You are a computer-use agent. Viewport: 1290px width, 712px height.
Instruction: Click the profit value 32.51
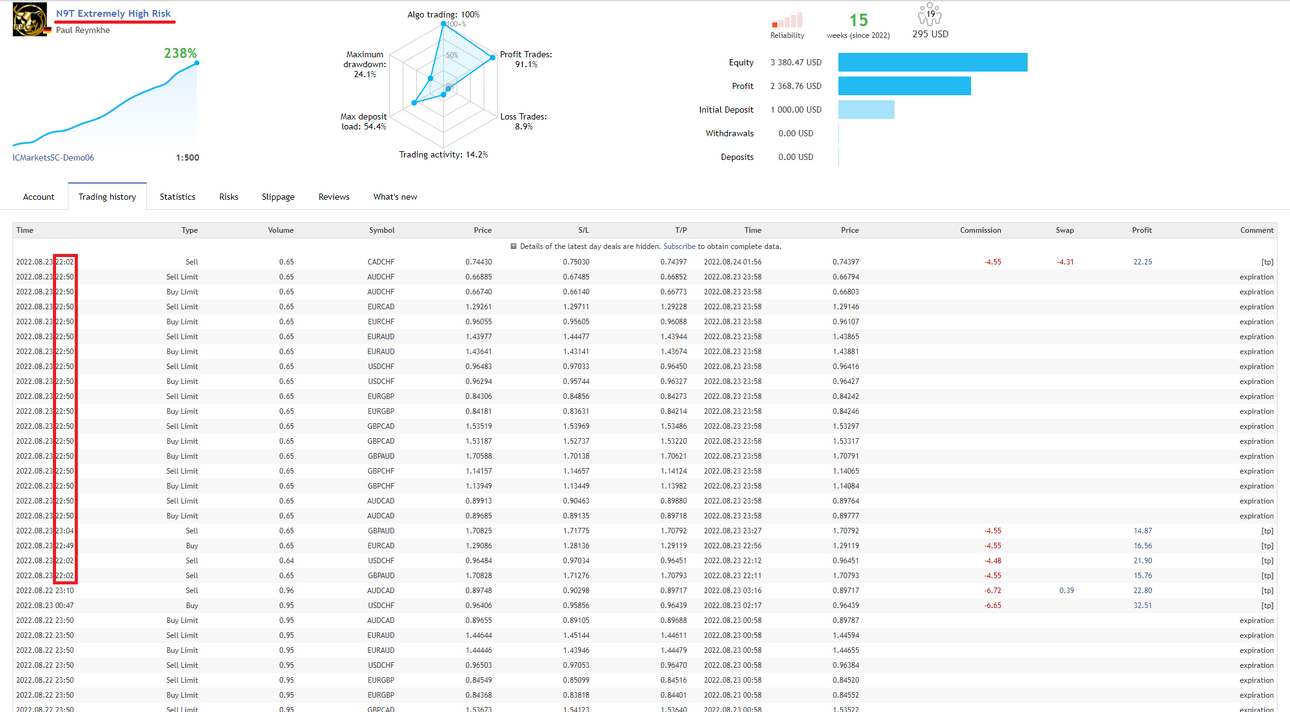pyautogui.click(x=1142, y=605)
